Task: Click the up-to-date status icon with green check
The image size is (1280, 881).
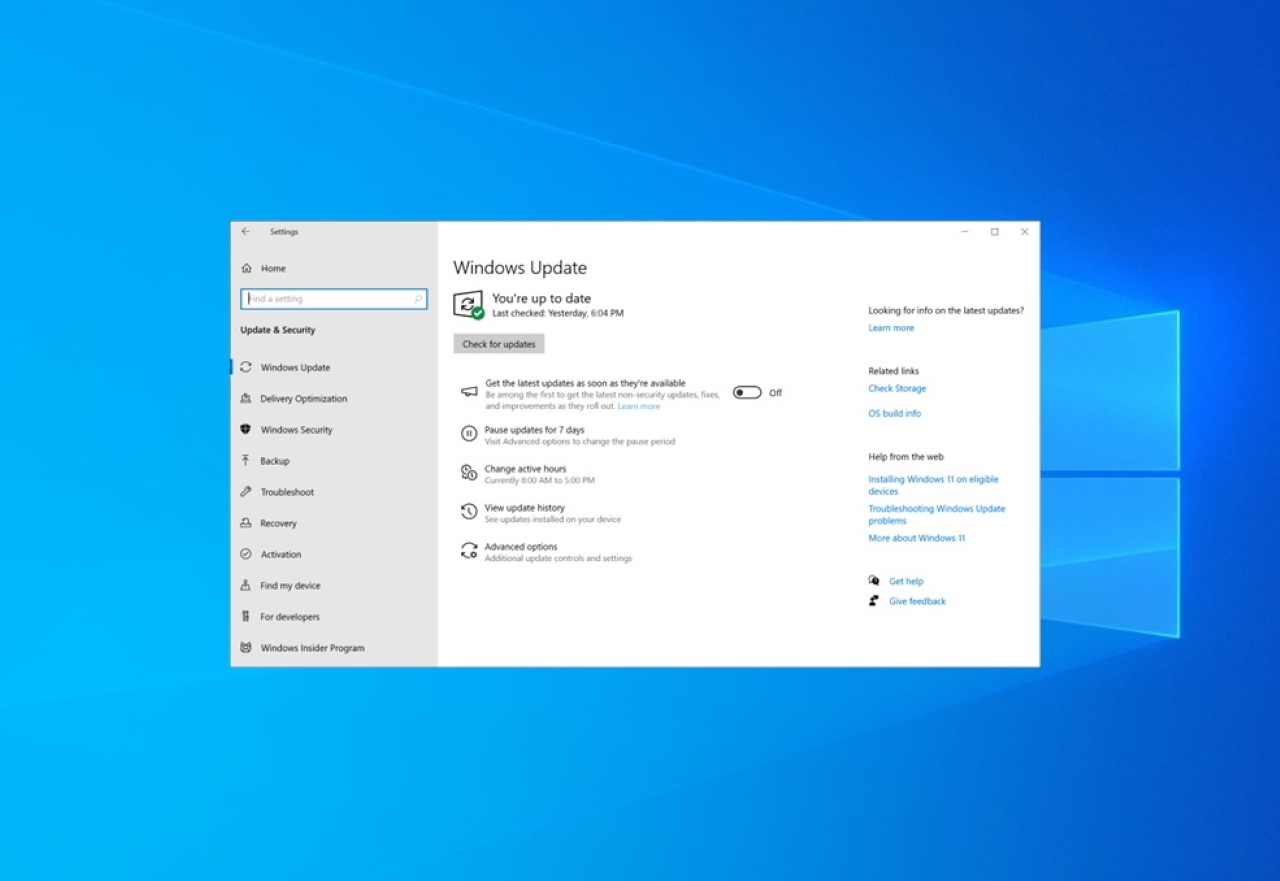Action: click(x=469, y=305)
